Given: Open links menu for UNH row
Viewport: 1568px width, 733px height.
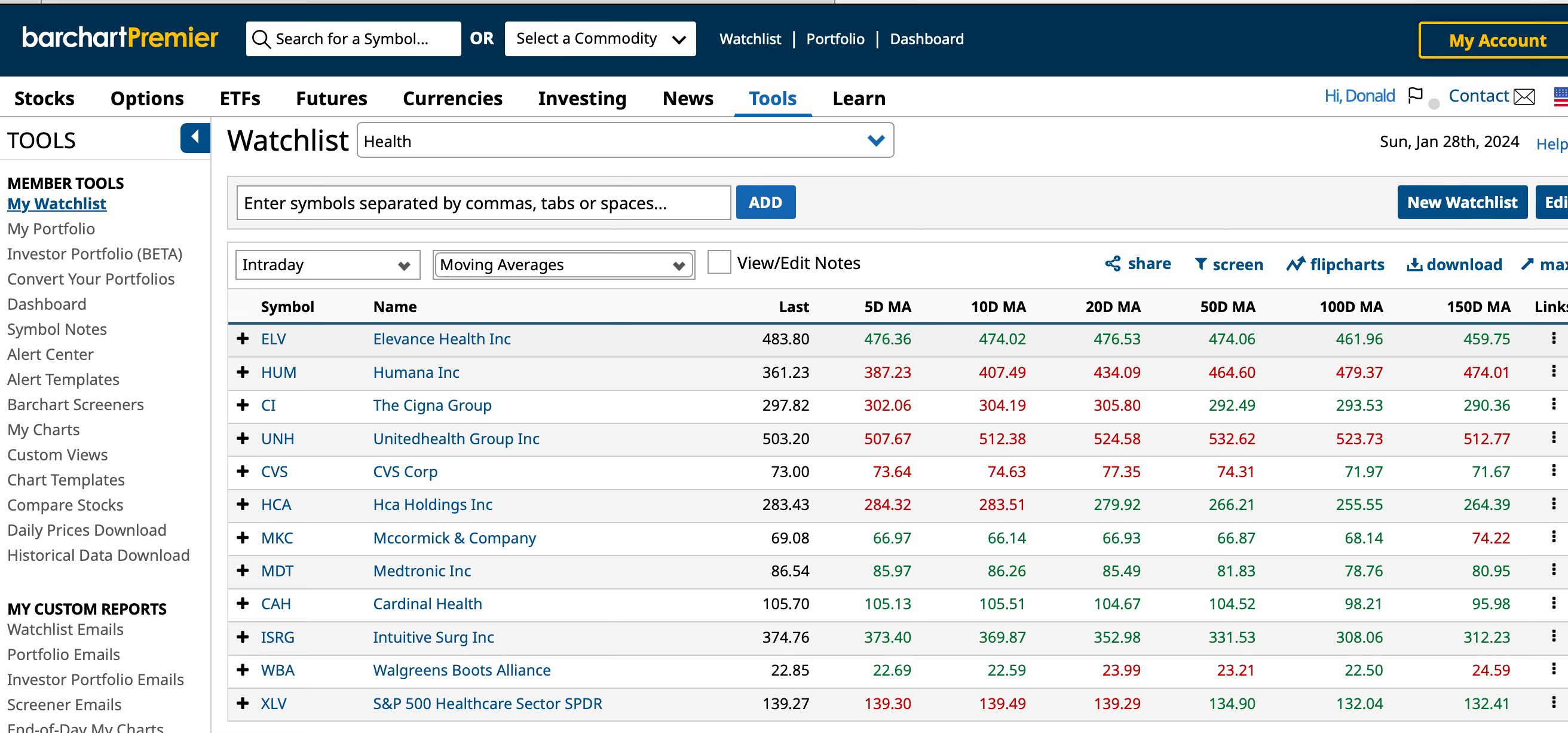Looking at the screenshot, I should [x=1554, y=438].
